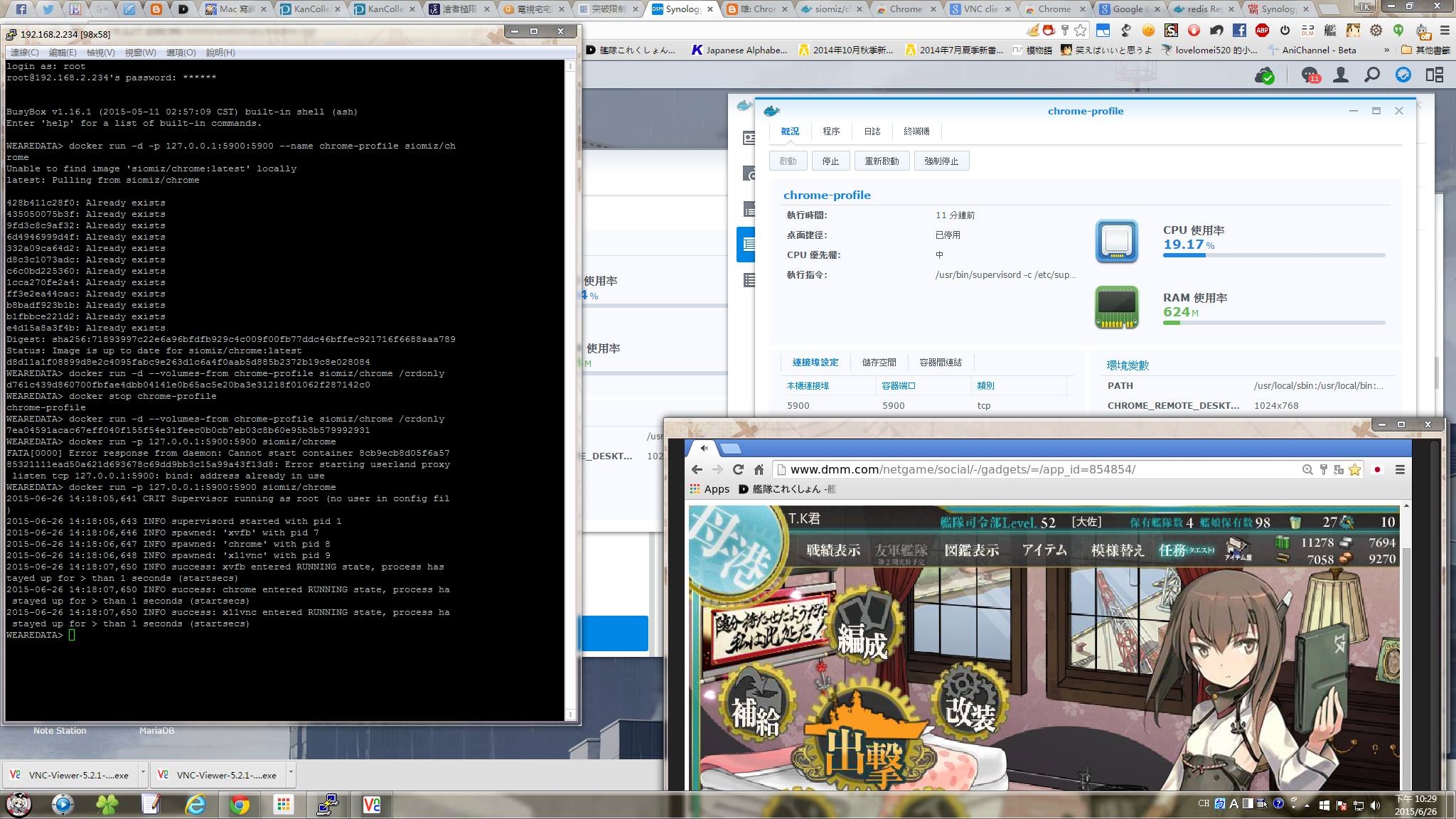Bookmark the page with the outer Chrome star
1456x819 pixels.
[1081, 31]
